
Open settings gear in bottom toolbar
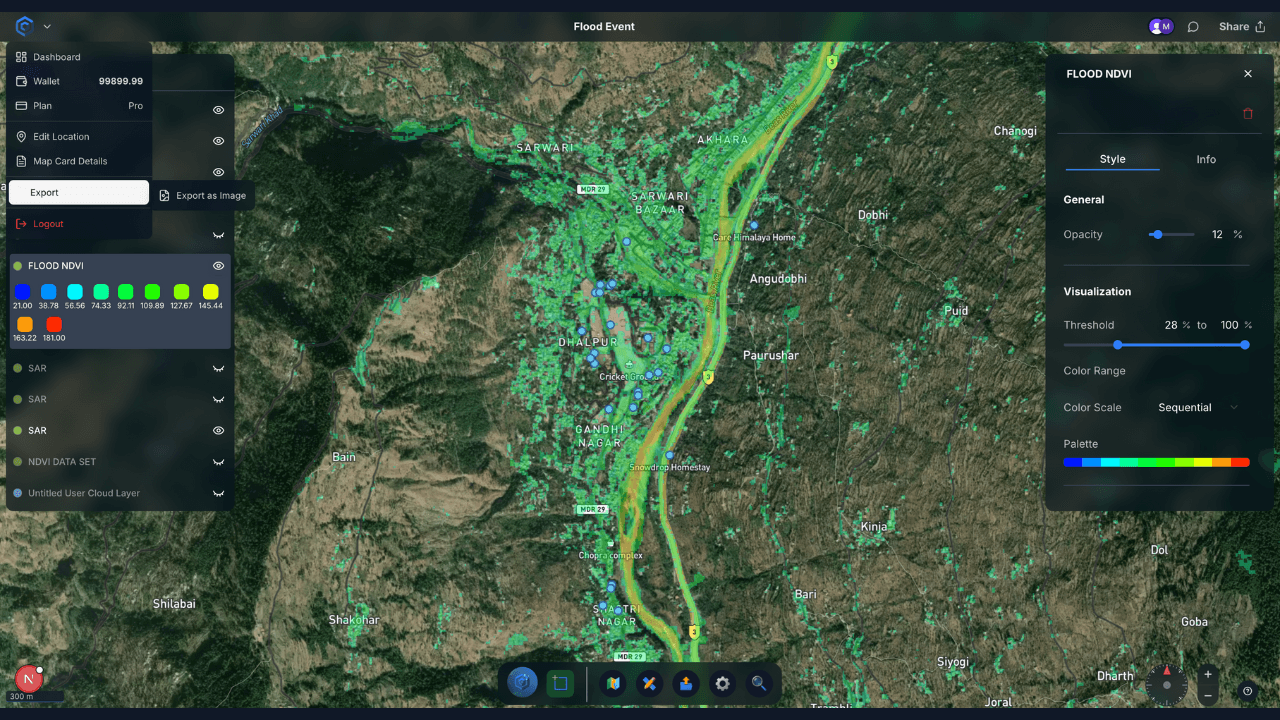722,684
